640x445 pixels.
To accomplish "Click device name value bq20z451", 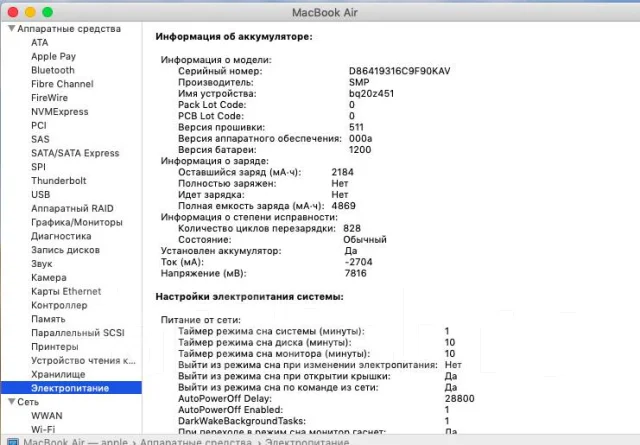I will pos(371,94).
